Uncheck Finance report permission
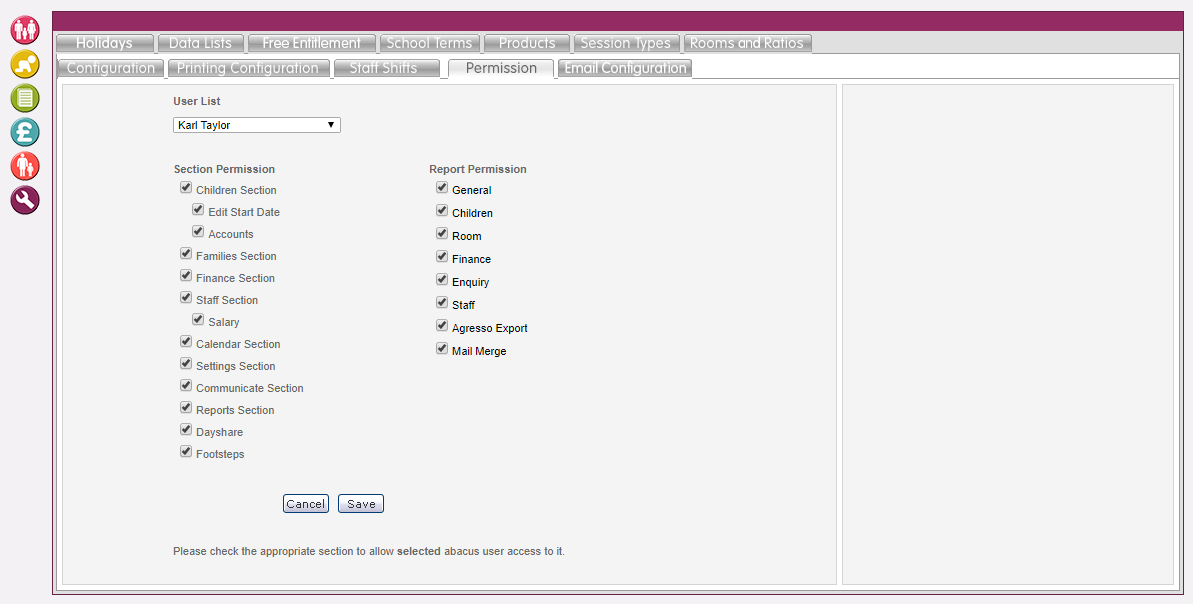1193x604 pixels. [441, 256]
